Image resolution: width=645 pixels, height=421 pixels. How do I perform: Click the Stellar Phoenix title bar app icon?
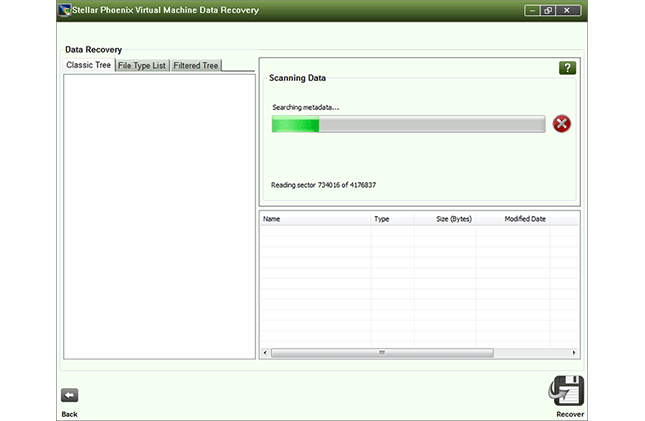(64, 10)
